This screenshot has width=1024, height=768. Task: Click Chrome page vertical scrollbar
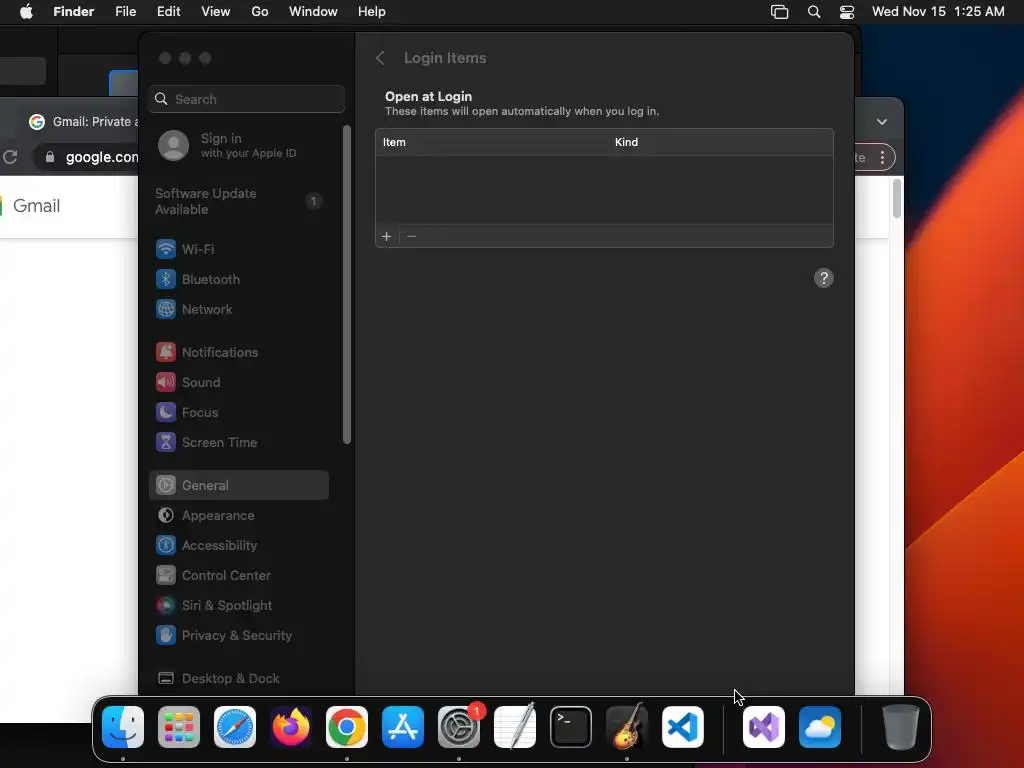[897, 199]
